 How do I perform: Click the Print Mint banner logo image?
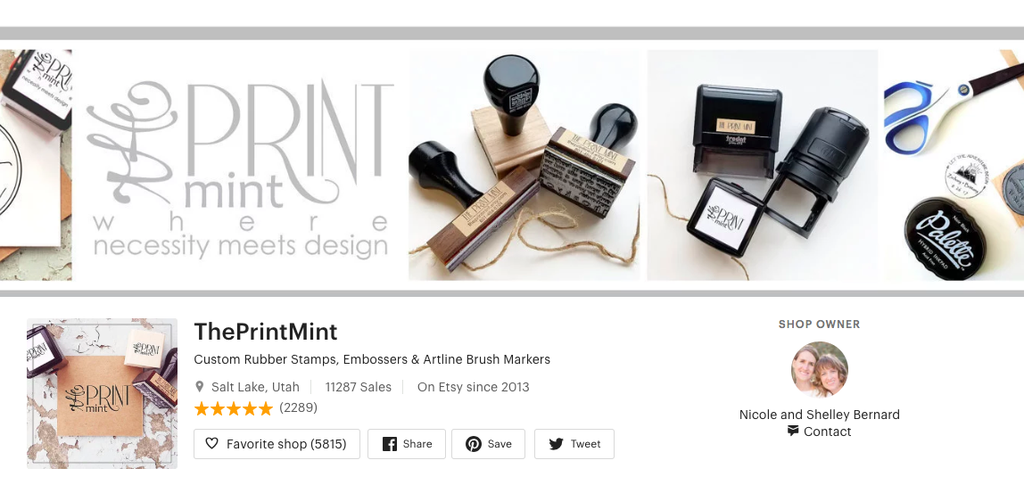tap(241, 165)
